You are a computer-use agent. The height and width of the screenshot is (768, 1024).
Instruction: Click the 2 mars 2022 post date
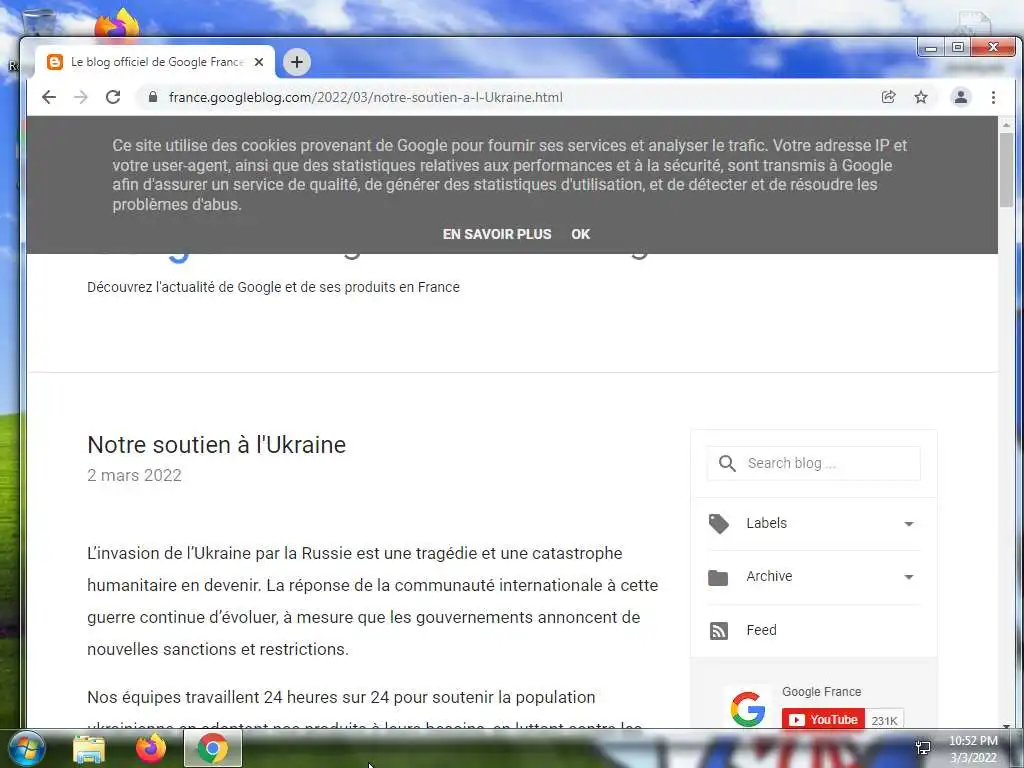pyautogui.click(x=135, y=475)
